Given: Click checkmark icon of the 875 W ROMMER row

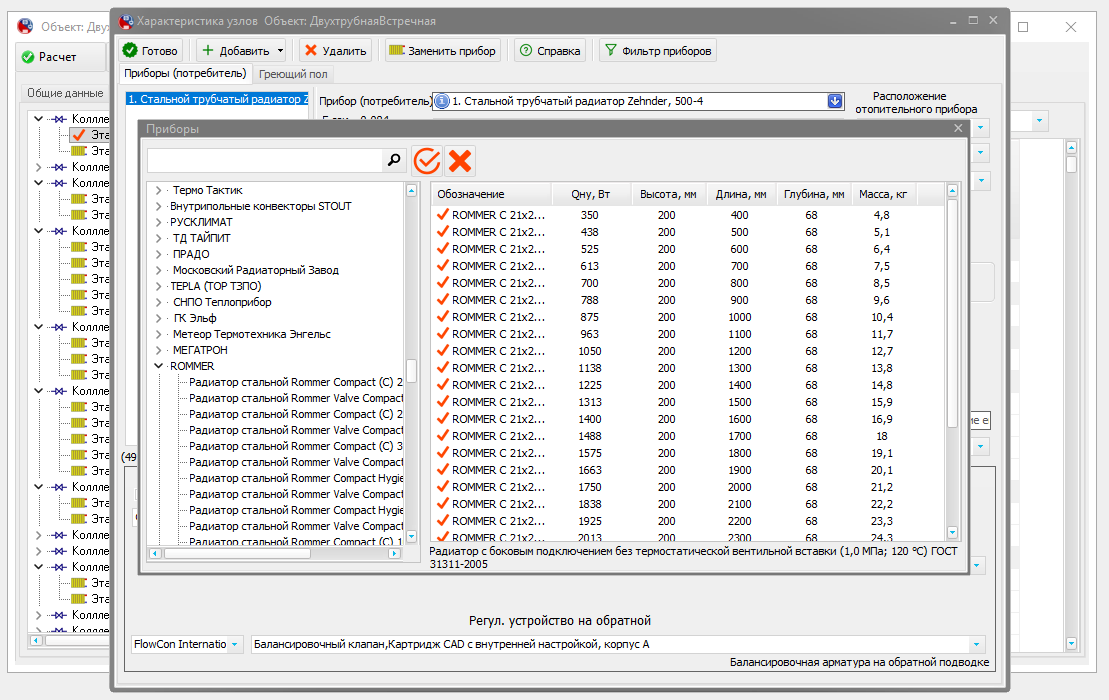Looking at the screenshot, I should (443, 316).
